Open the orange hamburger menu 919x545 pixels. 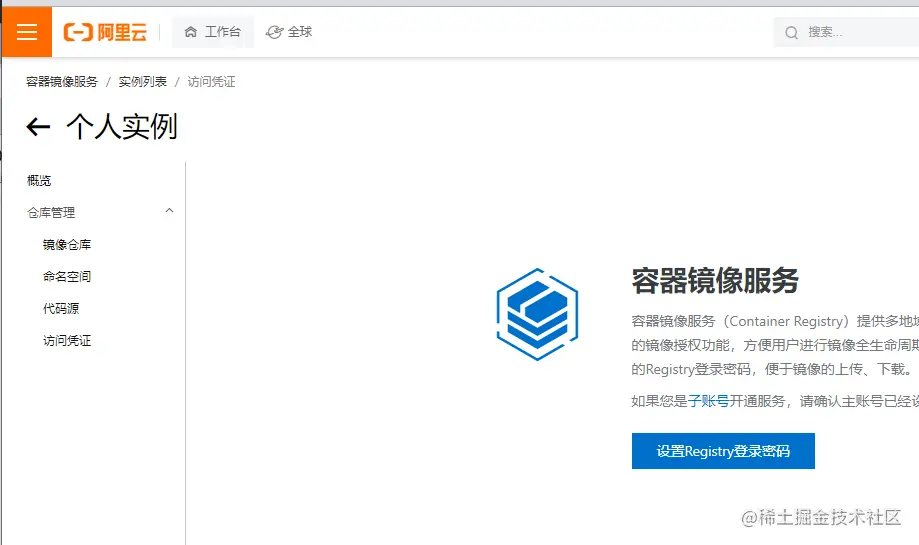27,32
